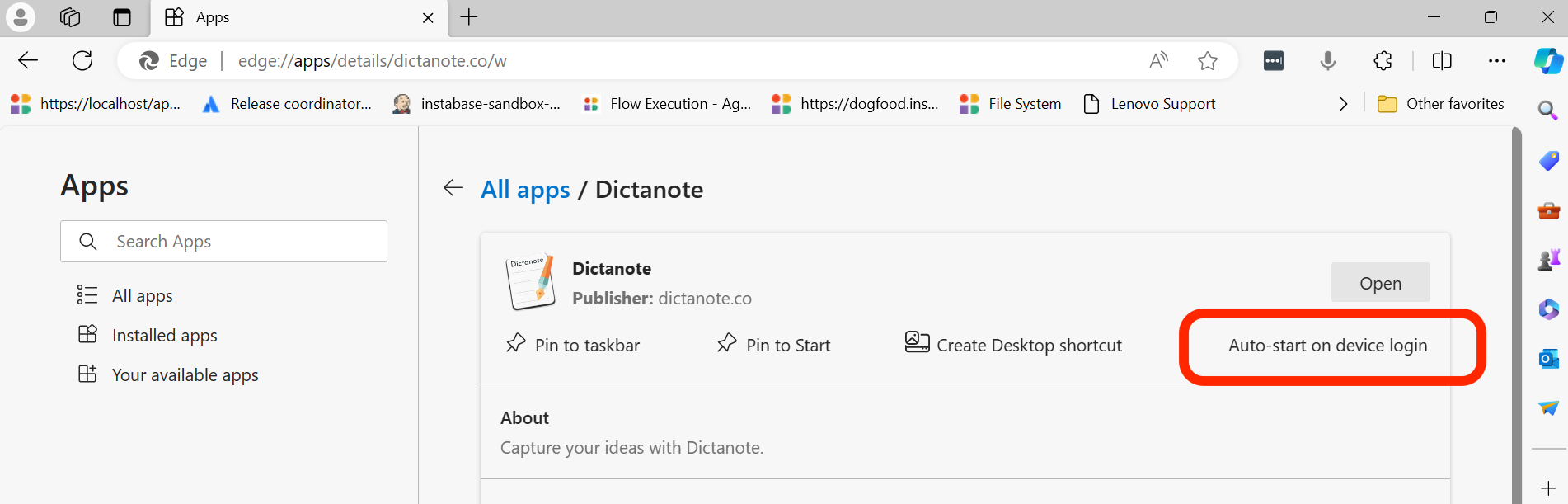The height and width of the screenshot is (504, 1568).
Task: Enable Auto-start on device login
Action: pyautogui.click(x=1327, y=346)
